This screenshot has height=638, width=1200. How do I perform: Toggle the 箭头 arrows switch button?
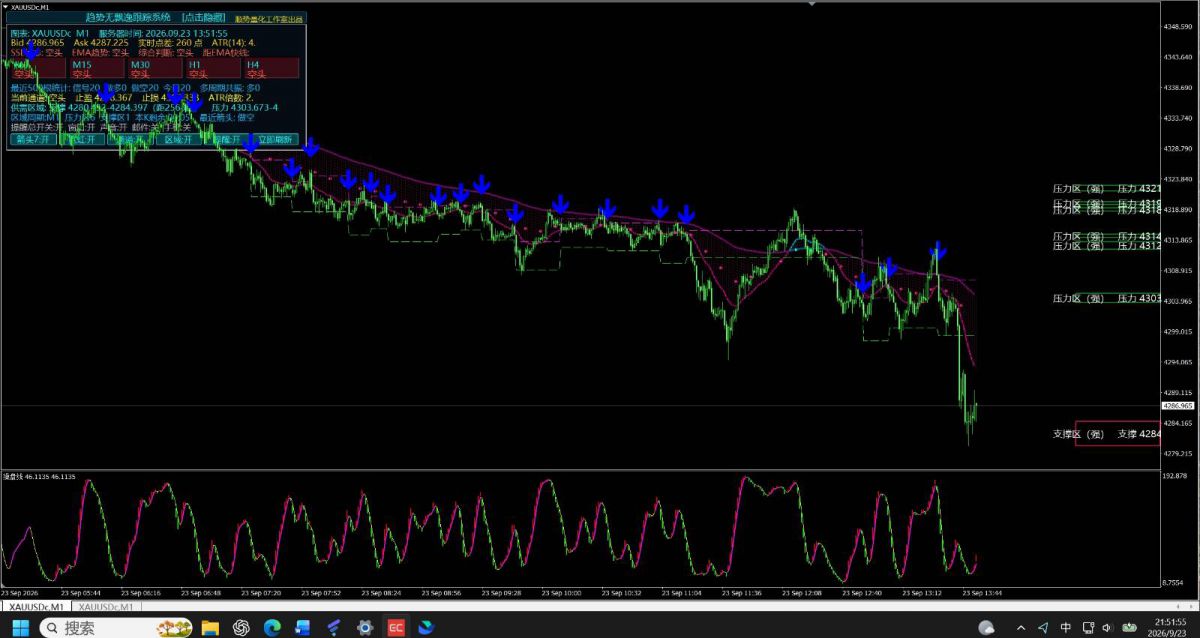tap(34, 140)
